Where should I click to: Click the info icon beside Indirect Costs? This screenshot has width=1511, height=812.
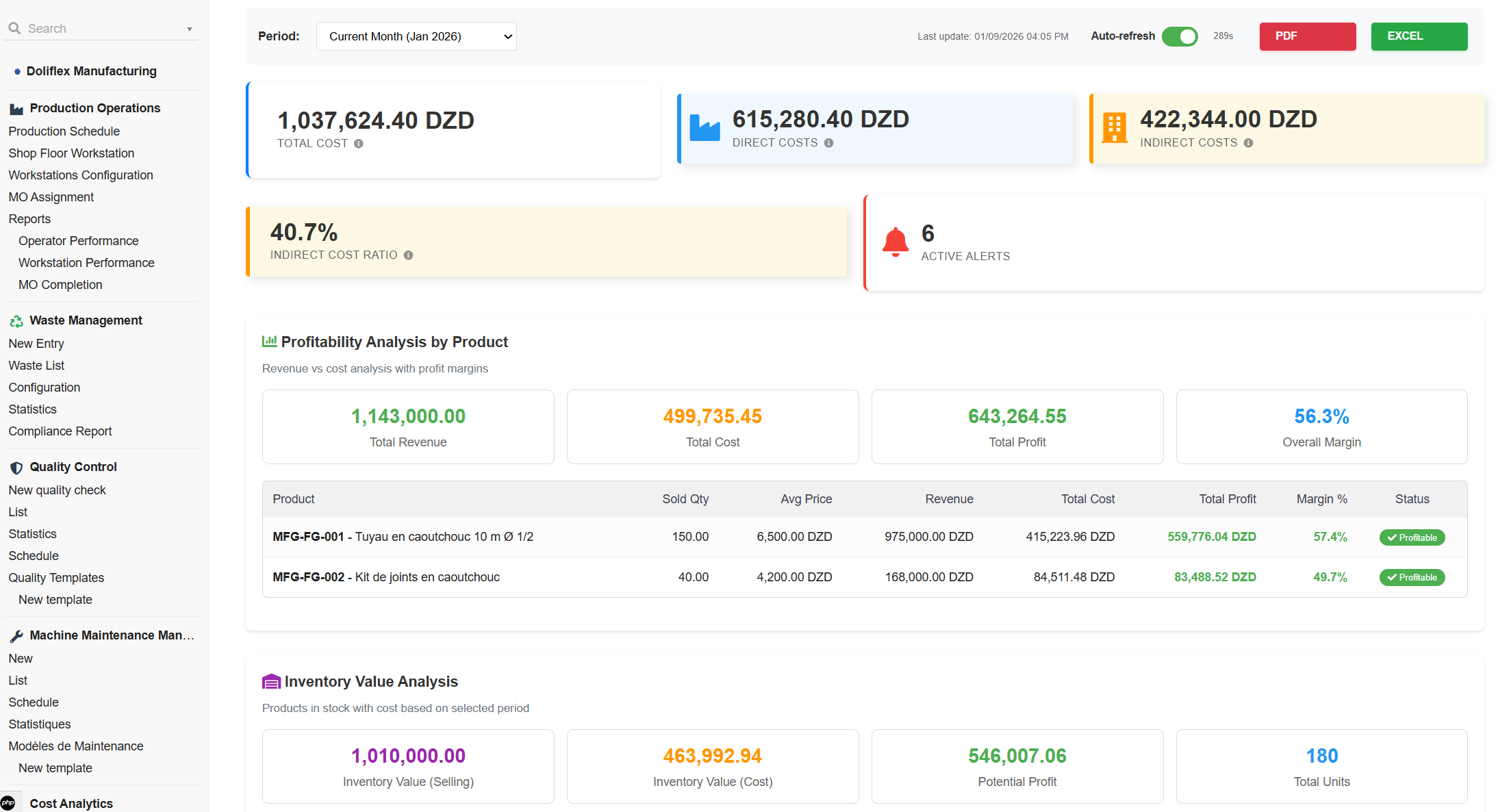[1248, 143]
